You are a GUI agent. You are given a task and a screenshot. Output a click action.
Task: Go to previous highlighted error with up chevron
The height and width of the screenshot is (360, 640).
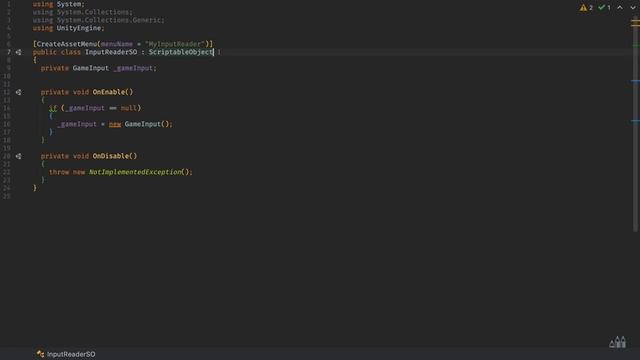[620, 7]
